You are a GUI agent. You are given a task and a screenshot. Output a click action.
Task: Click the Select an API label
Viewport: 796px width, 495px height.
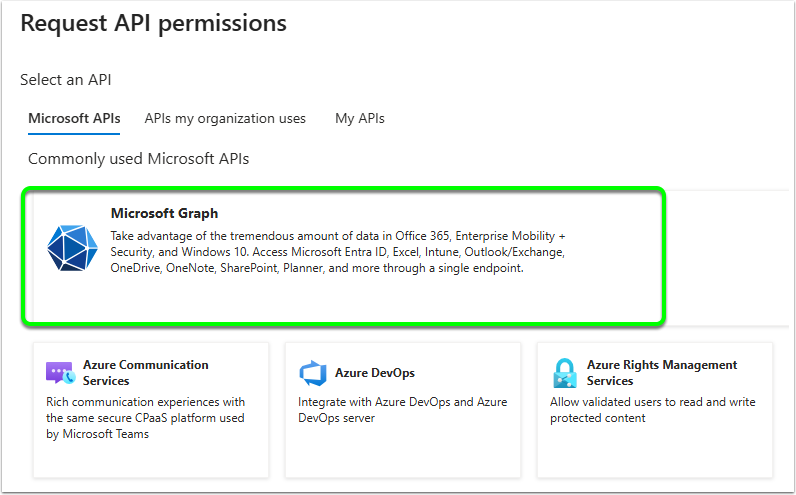(x=65, y=80)
